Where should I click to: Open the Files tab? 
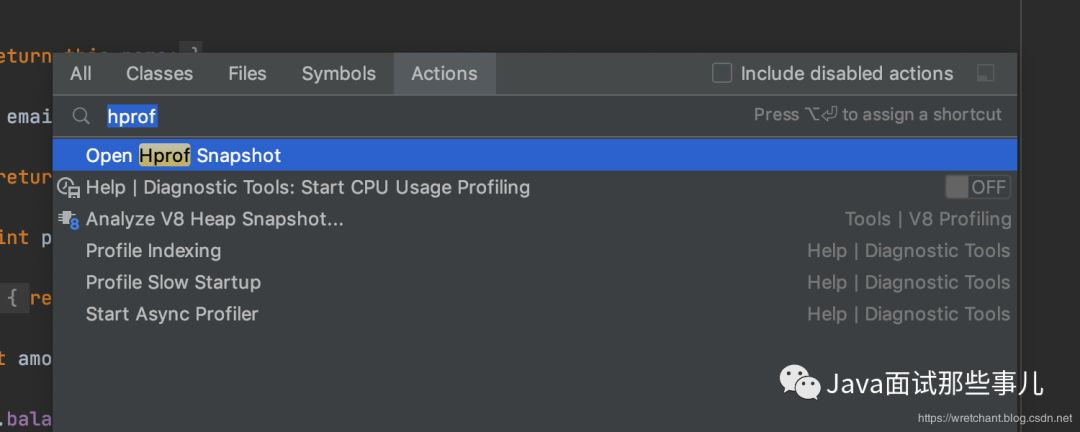[247, 74]
